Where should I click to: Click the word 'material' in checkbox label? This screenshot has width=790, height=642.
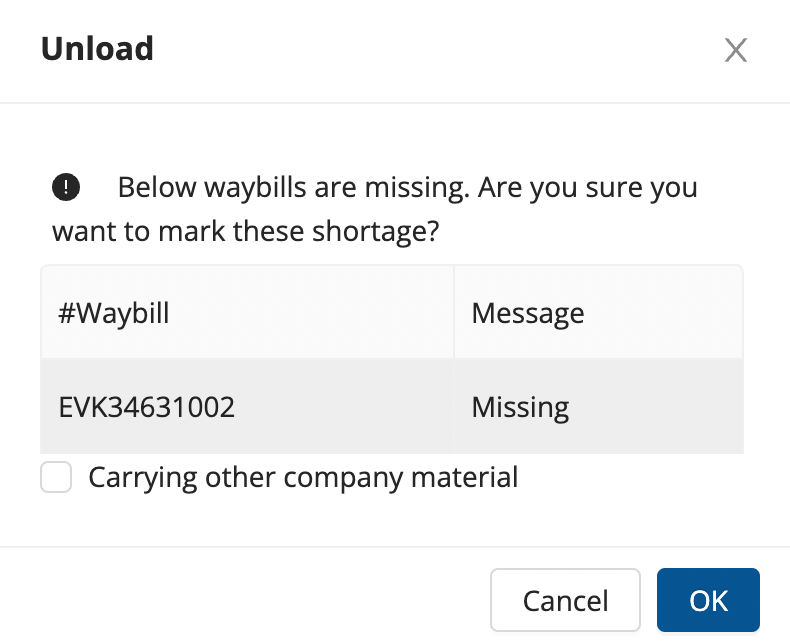pyautogui.click(x=468, y=477)
